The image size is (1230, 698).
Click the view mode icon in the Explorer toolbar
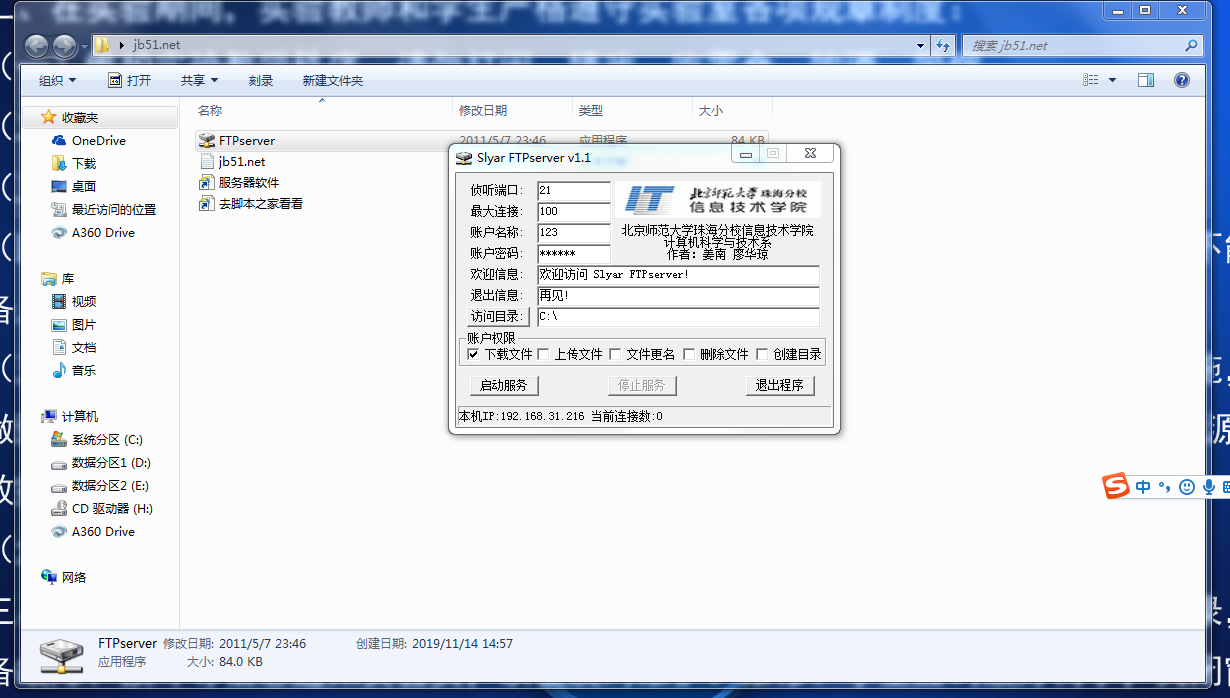coord(1090,80)
